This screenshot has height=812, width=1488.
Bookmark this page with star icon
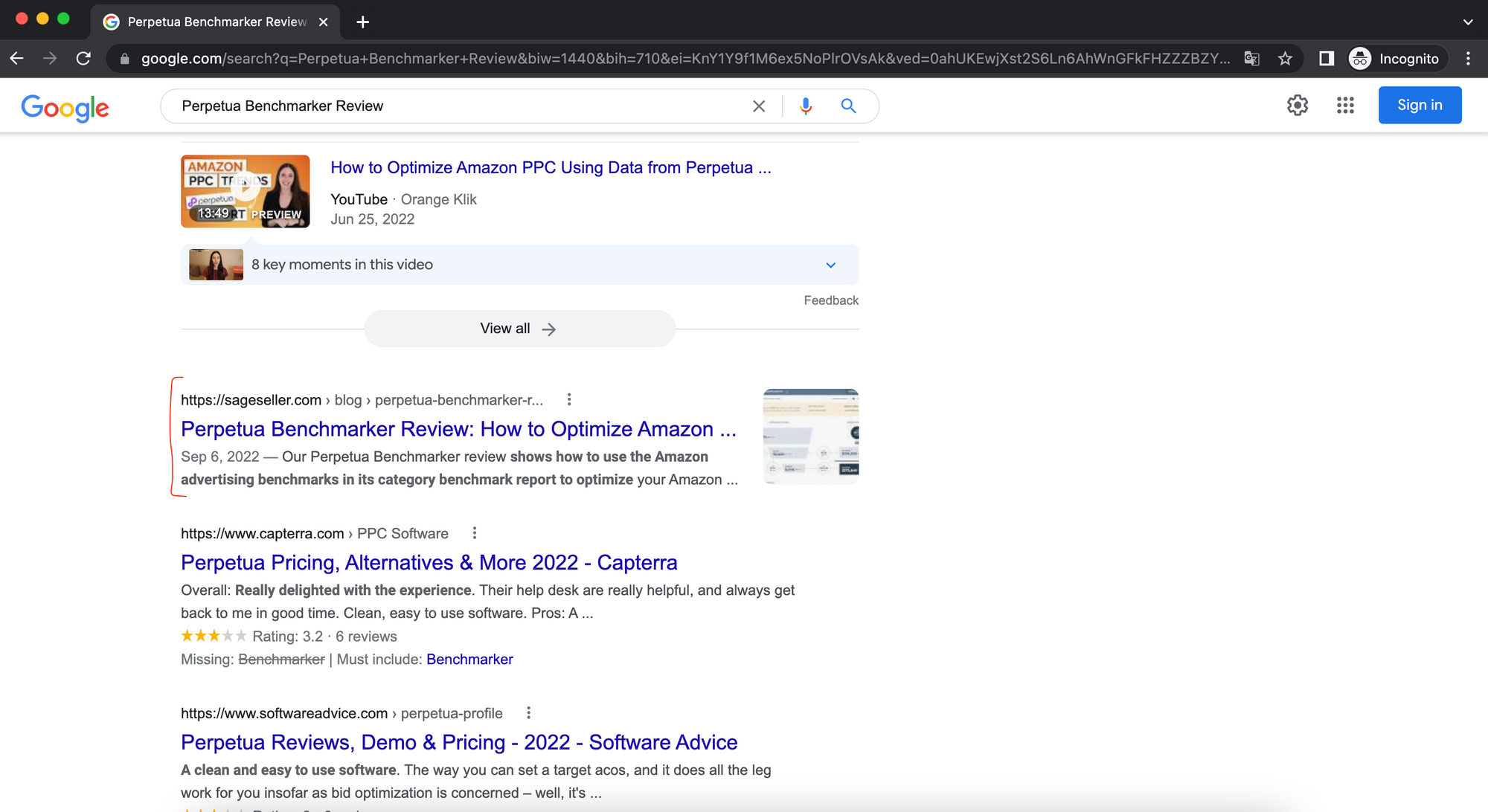tap(1285, 59)
